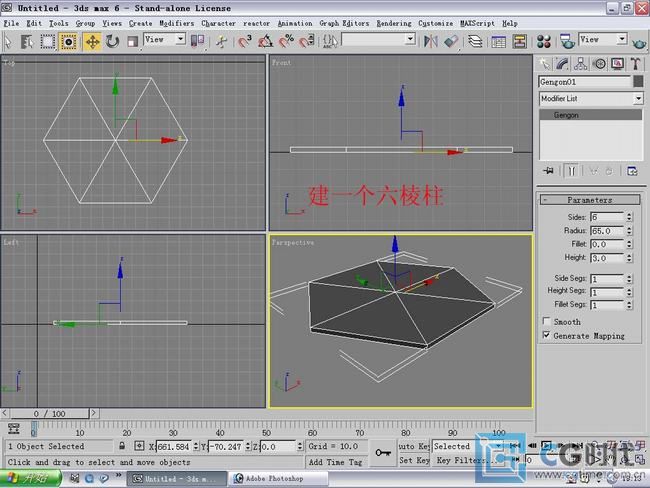This screenshot has width=650, height=488.
Task: Open Schematic View icon
Action: (x=519, y=41)
